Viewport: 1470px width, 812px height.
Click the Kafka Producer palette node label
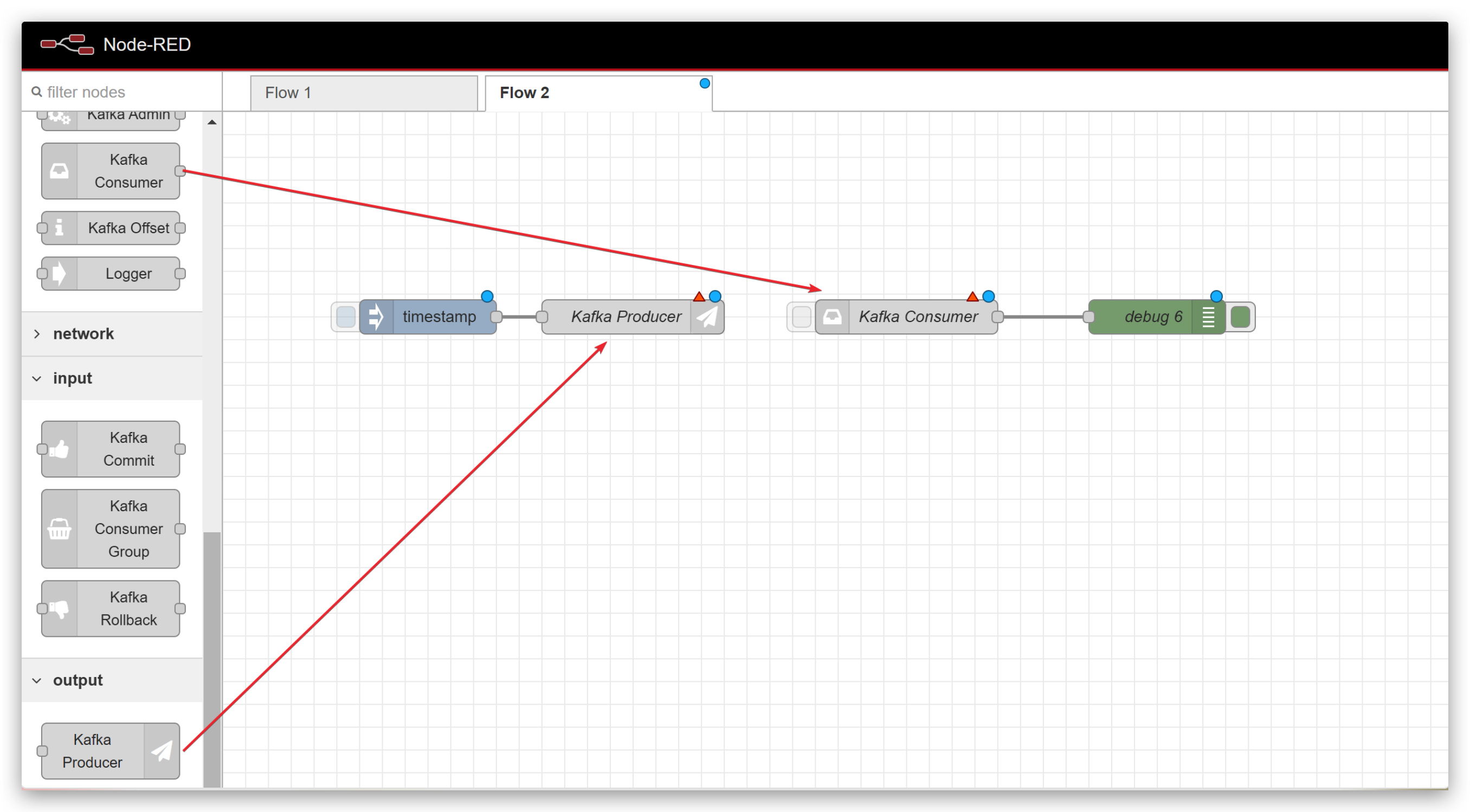click(x=92, y=751)
